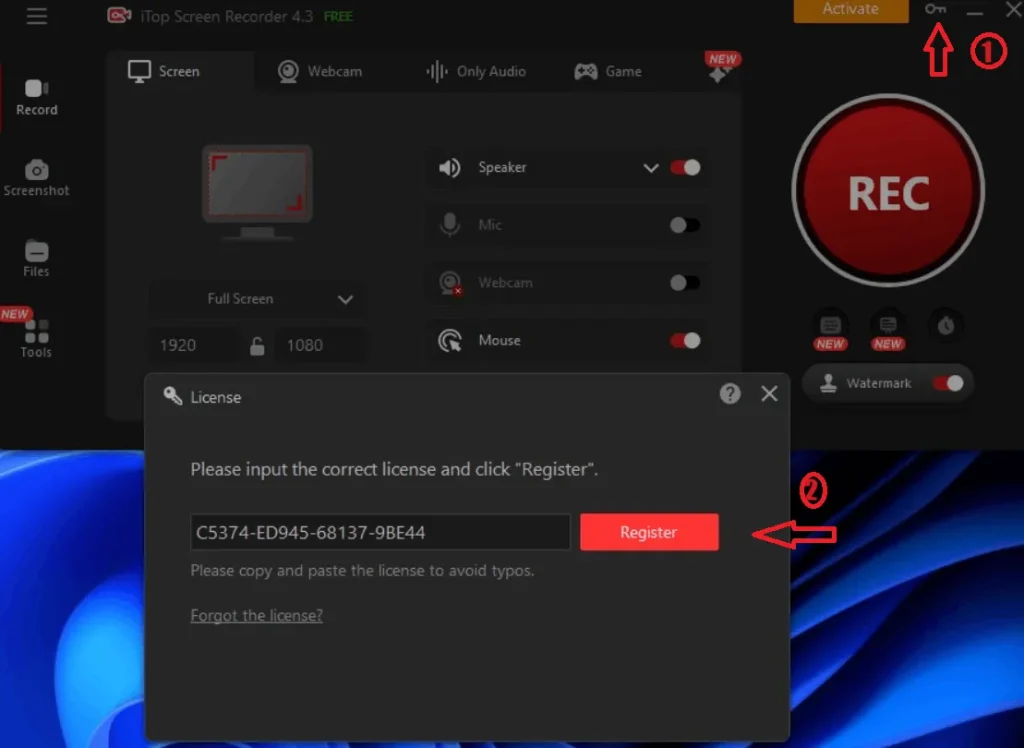Click the microphone icon
Screen dimensions: 1024x748
point(449,225)
